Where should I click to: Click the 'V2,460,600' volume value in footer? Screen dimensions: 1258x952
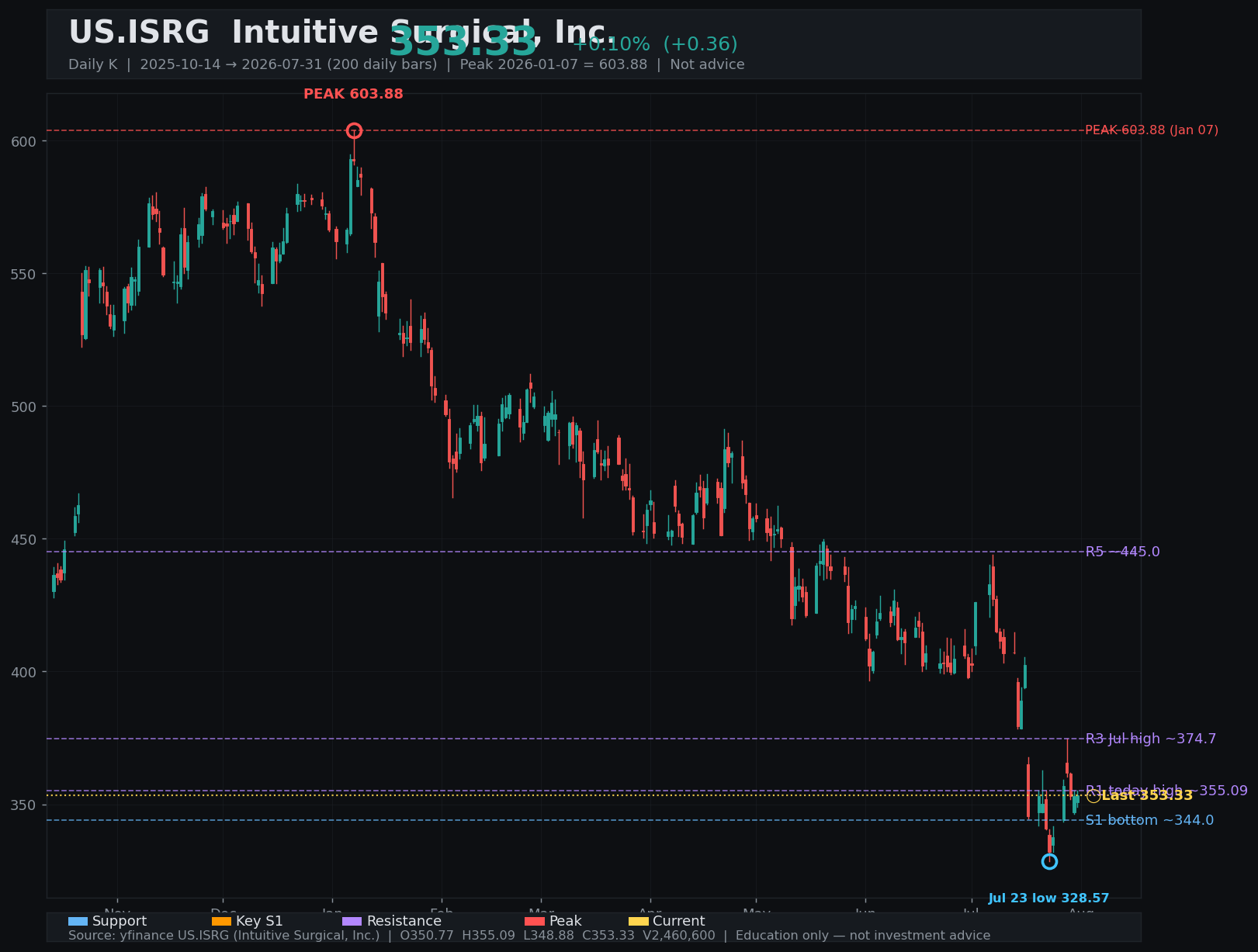pyautogui.click(x=679, y=936)
